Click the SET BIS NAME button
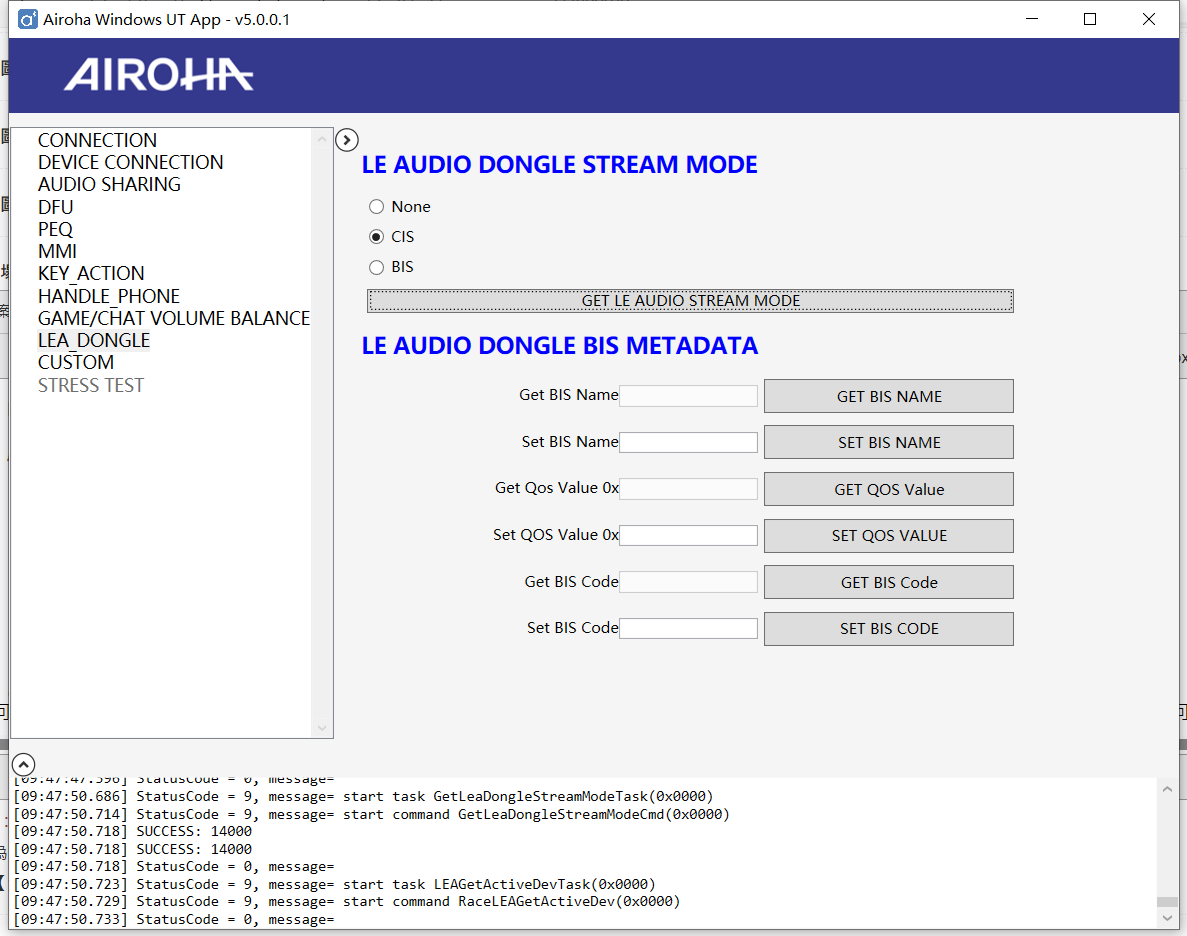This screenshot has height=936, width=1187. 889,442
